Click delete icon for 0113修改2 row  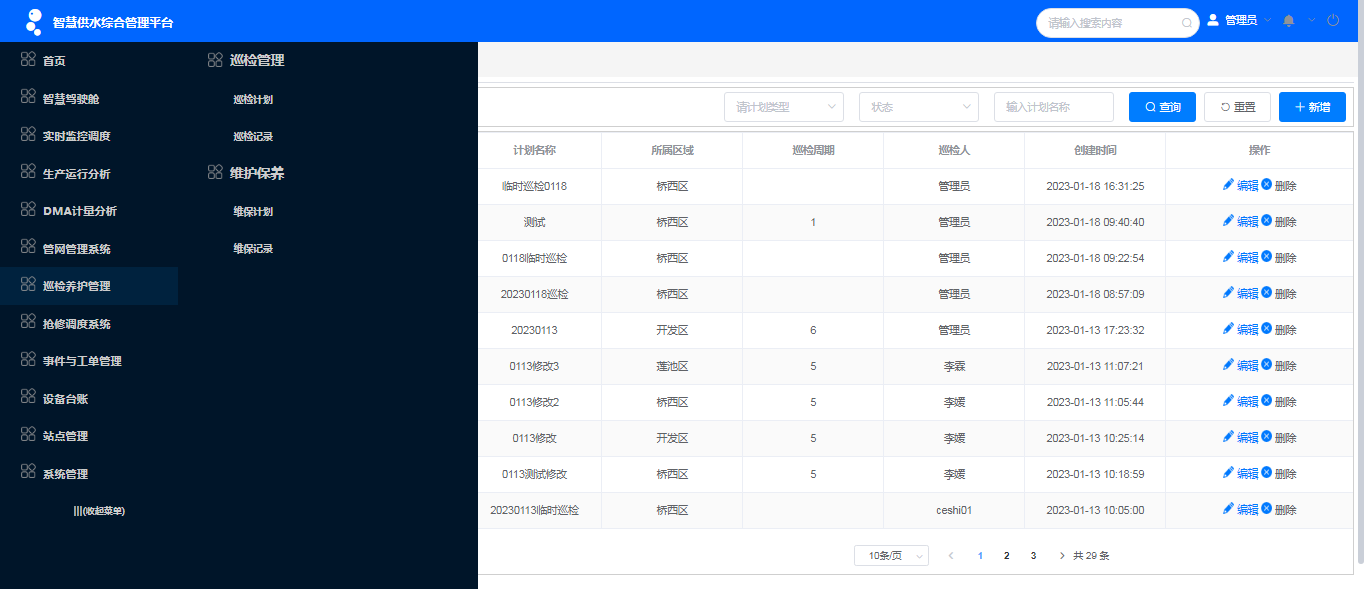point(1267,401)
